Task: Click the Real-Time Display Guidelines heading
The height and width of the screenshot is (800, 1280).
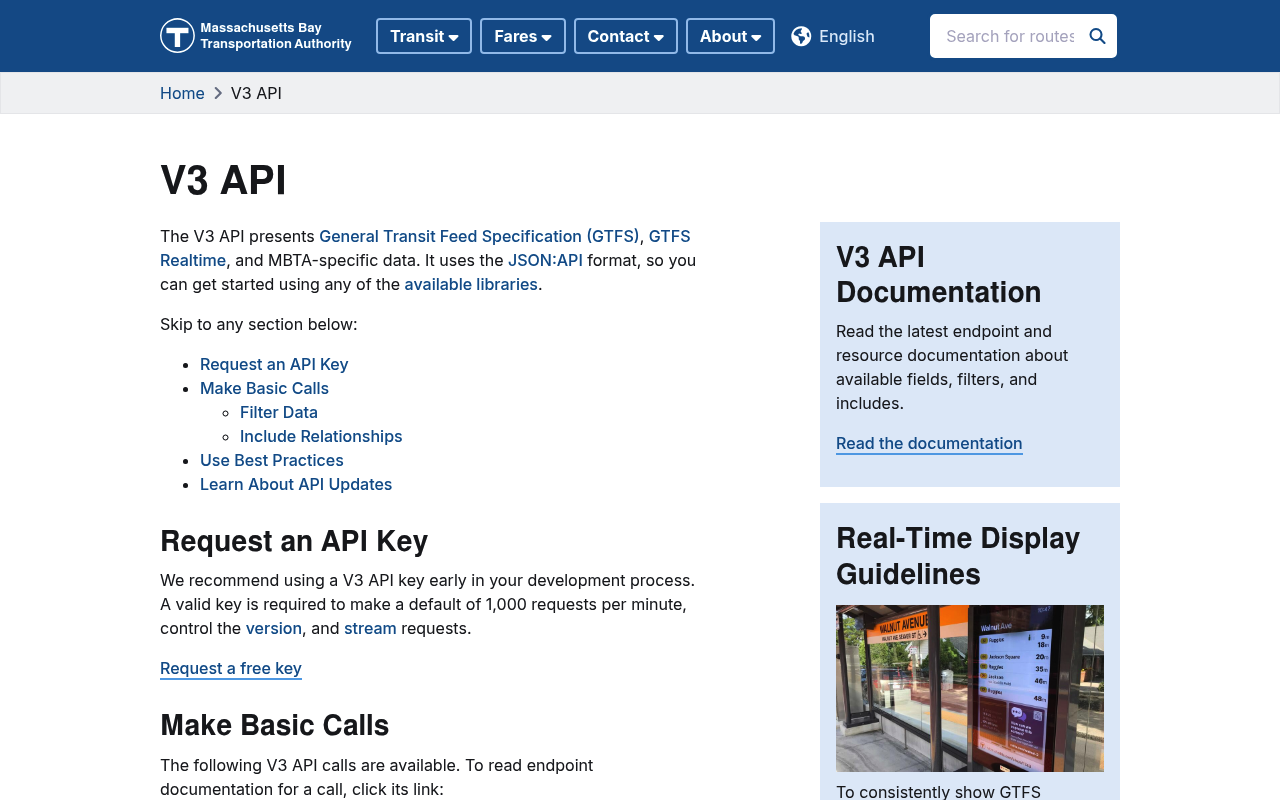Action: 958,556
